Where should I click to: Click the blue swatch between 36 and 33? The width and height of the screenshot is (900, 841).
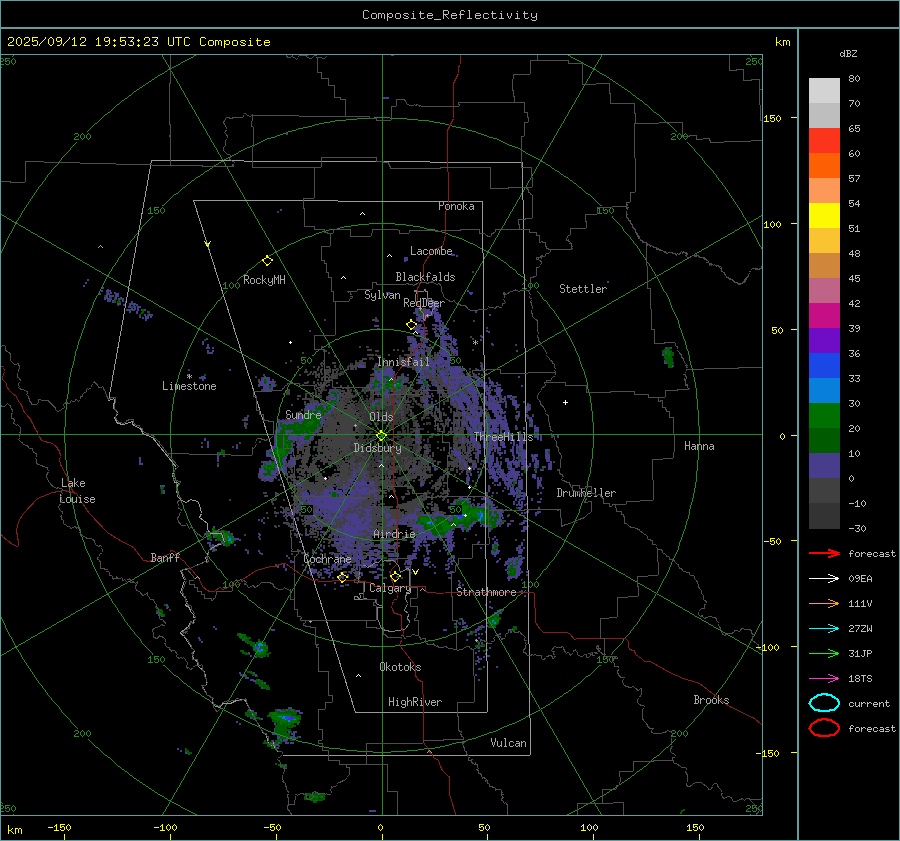pos(824,366)
